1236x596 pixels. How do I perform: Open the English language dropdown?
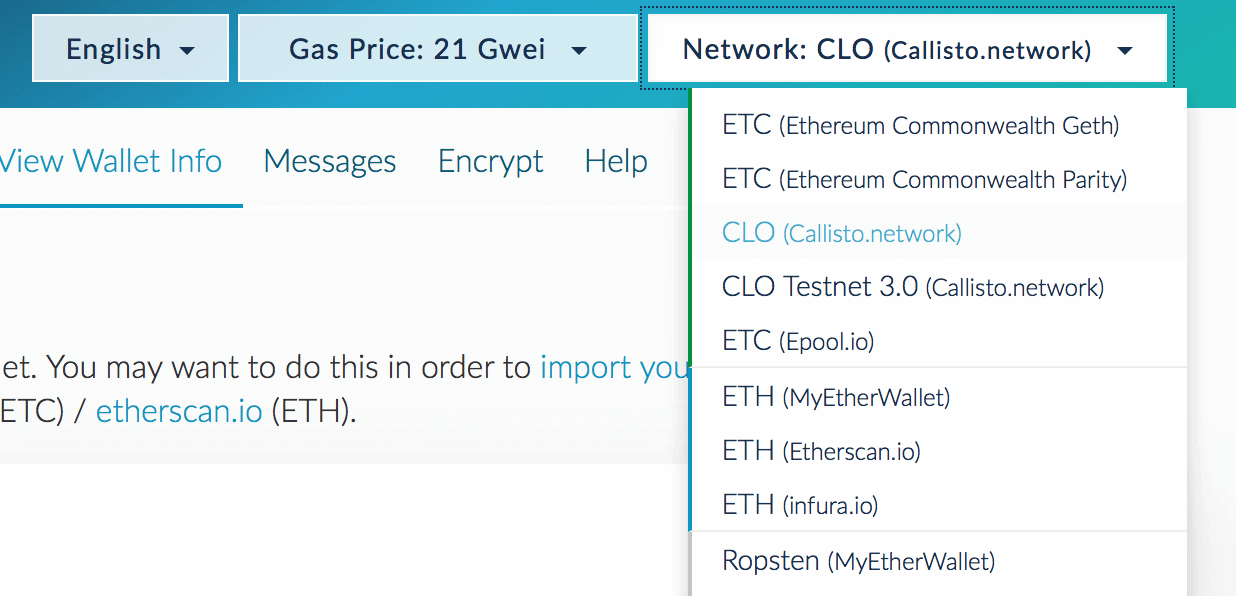(130, 49)
